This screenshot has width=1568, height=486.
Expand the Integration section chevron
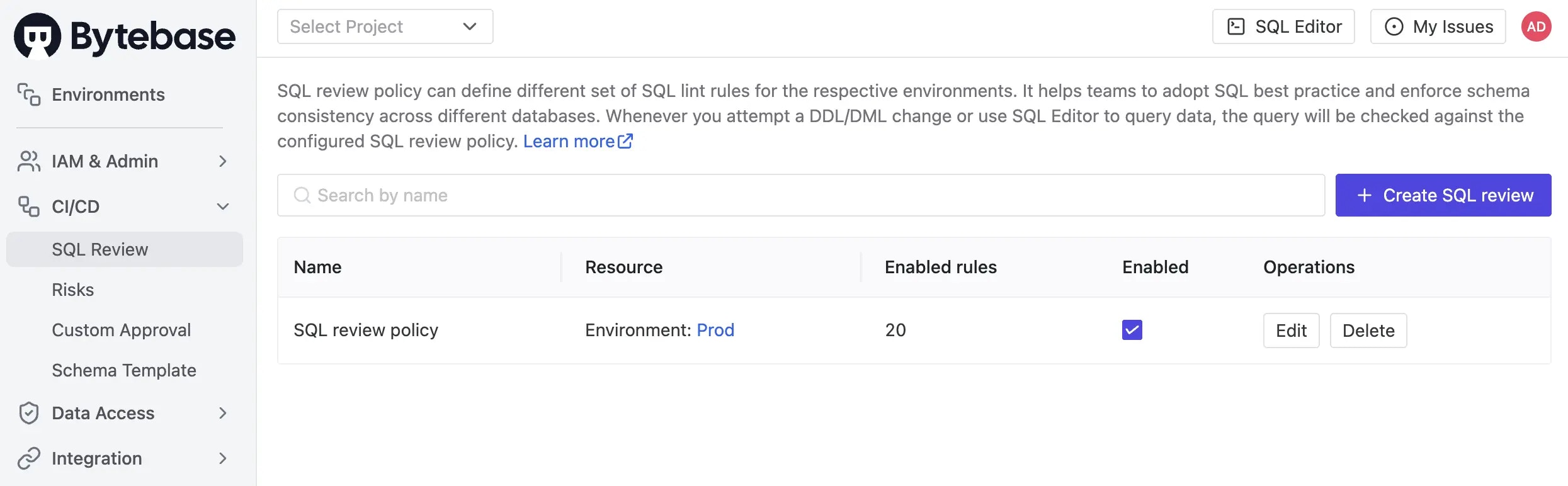[222, 458]
